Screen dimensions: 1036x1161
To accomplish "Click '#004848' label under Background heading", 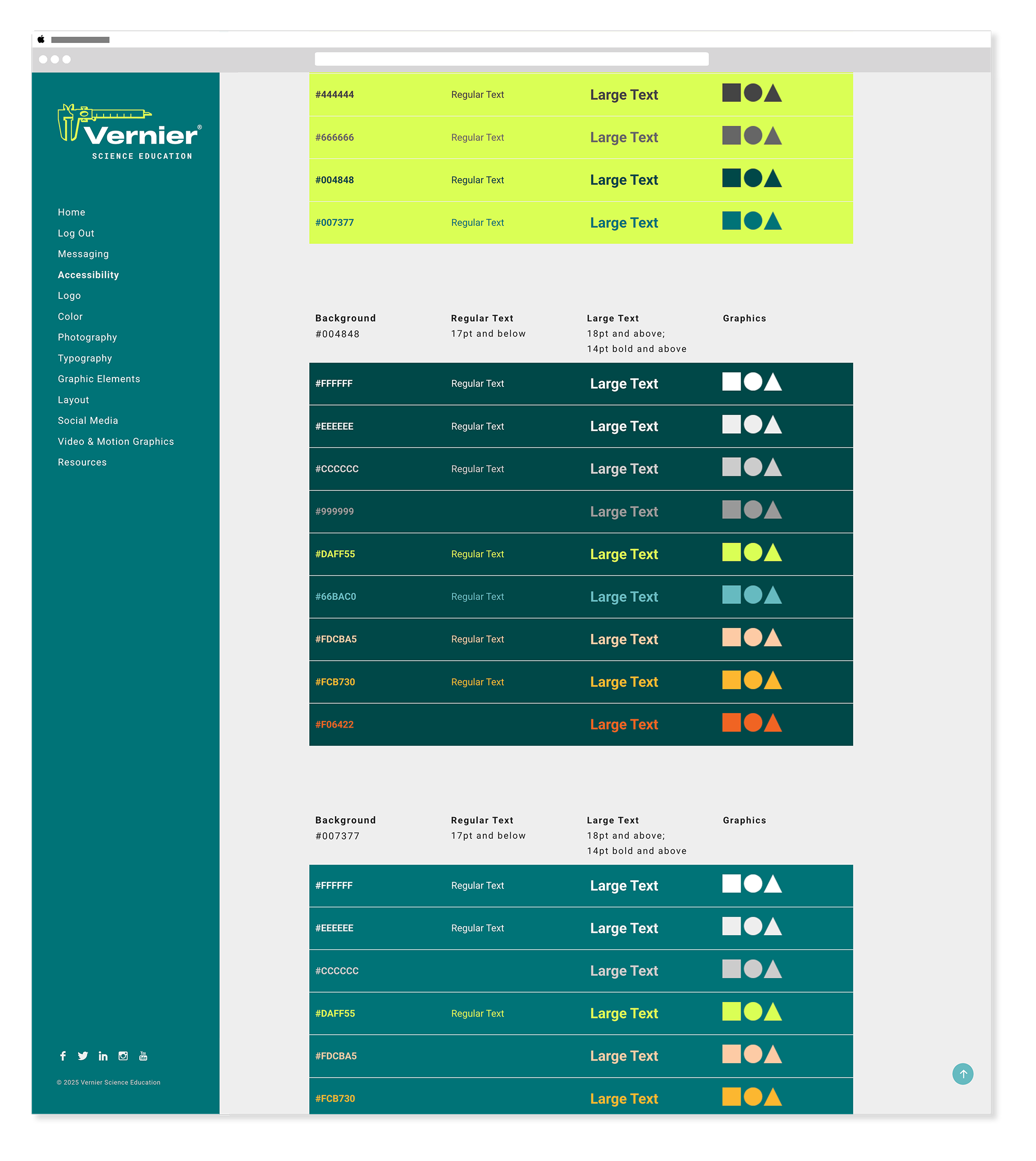I will click(338, 334).
